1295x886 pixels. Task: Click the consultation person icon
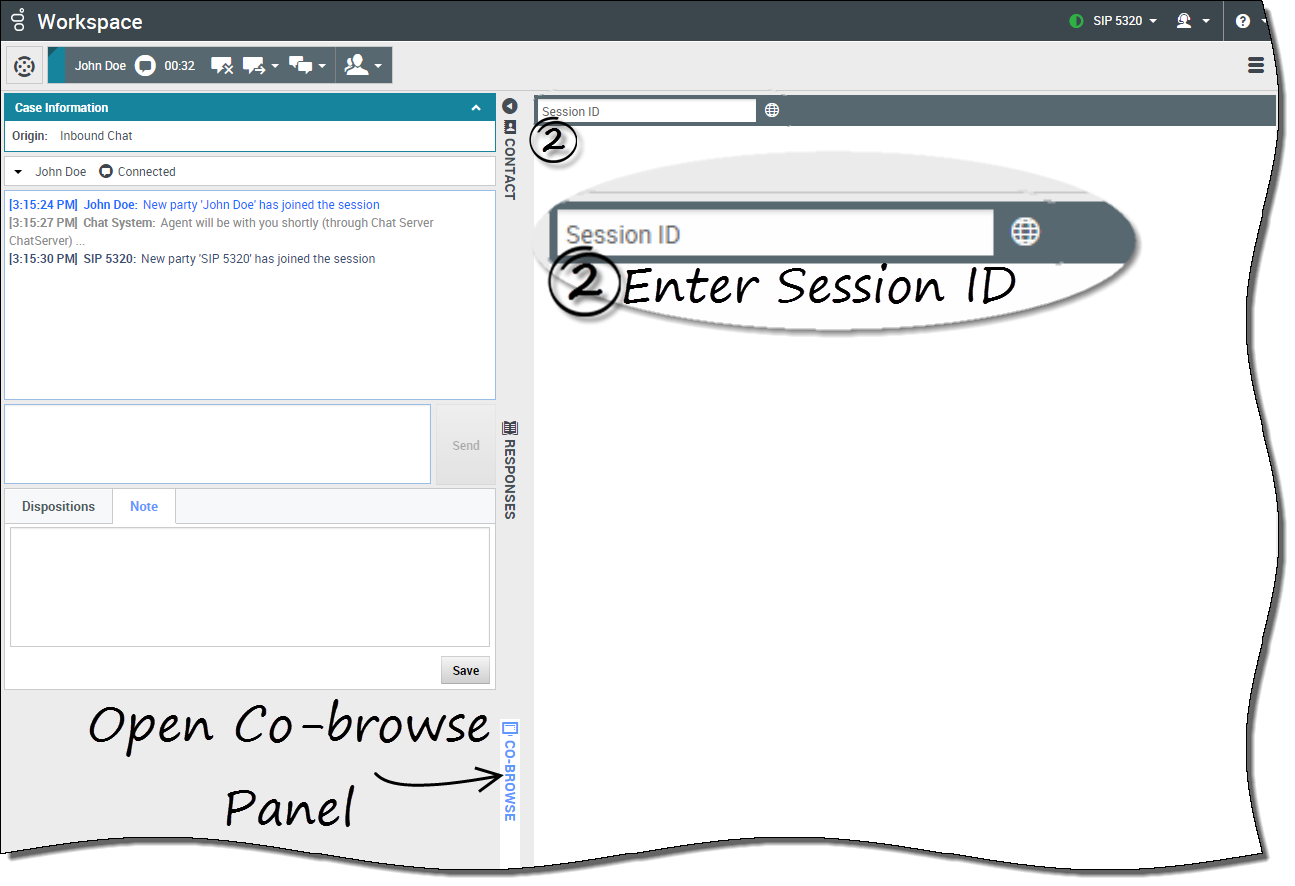356,66
